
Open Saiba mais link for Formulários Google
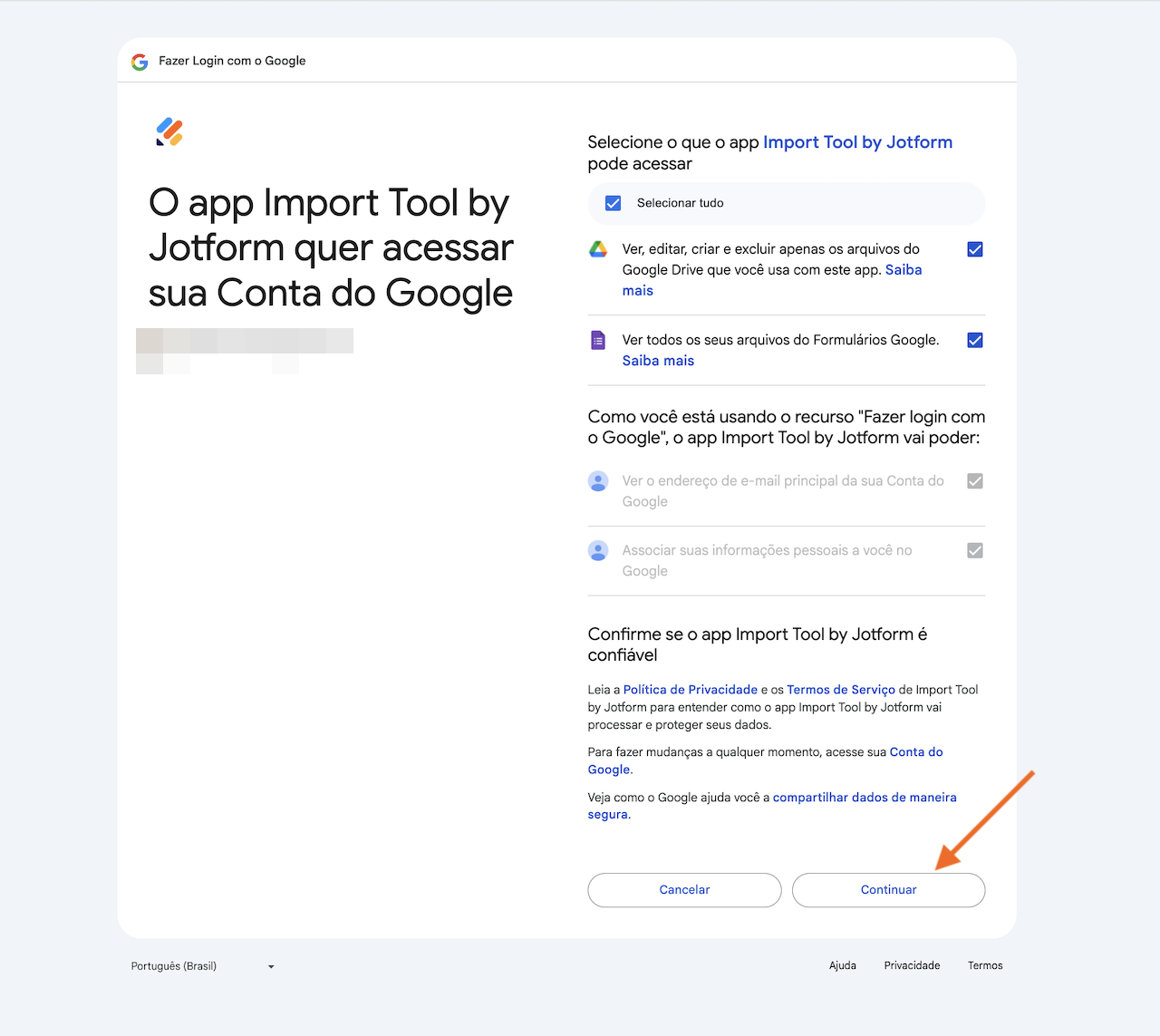658,361
